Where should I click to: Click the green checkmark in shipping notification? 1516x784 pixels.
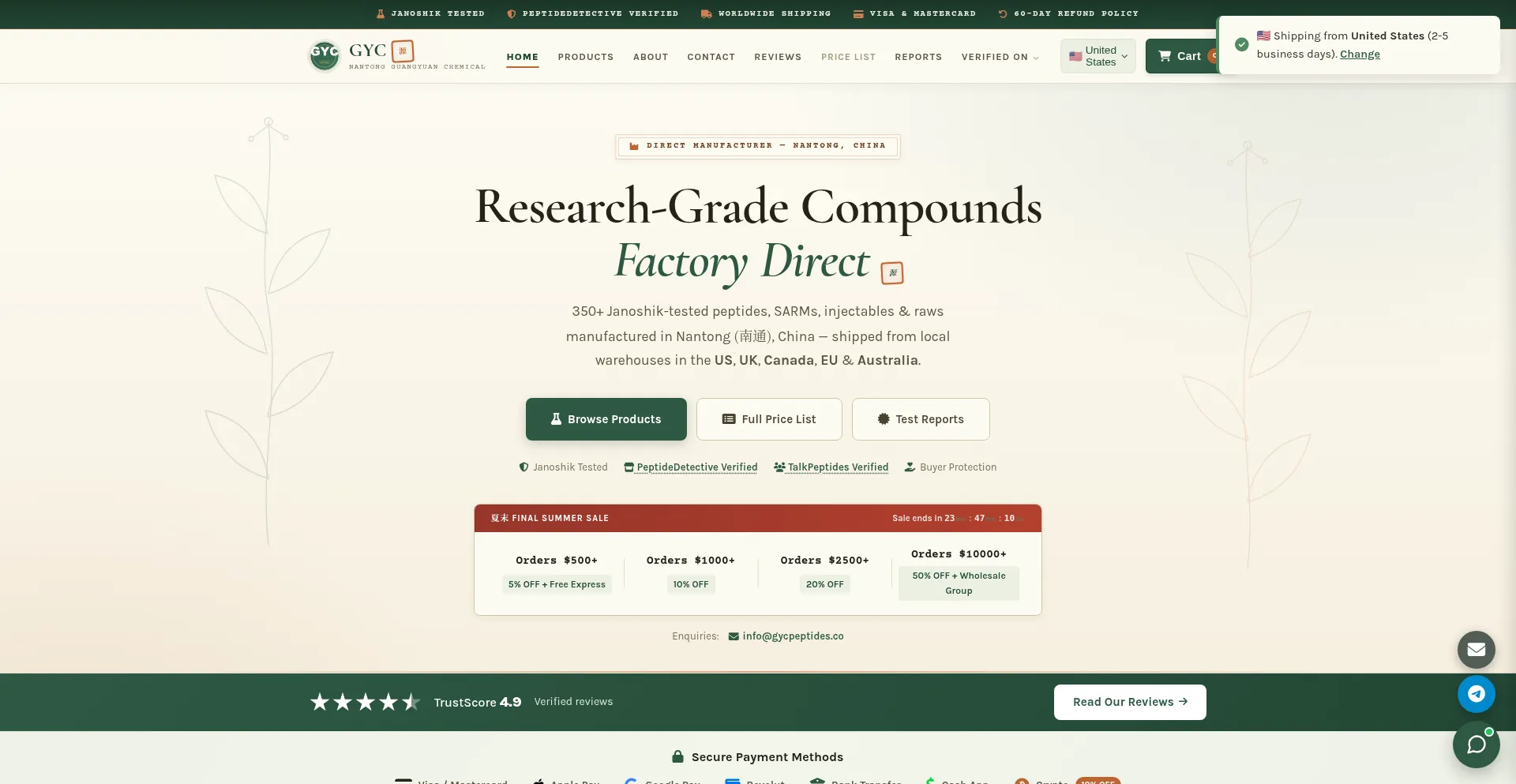(x=1242, y=44)
